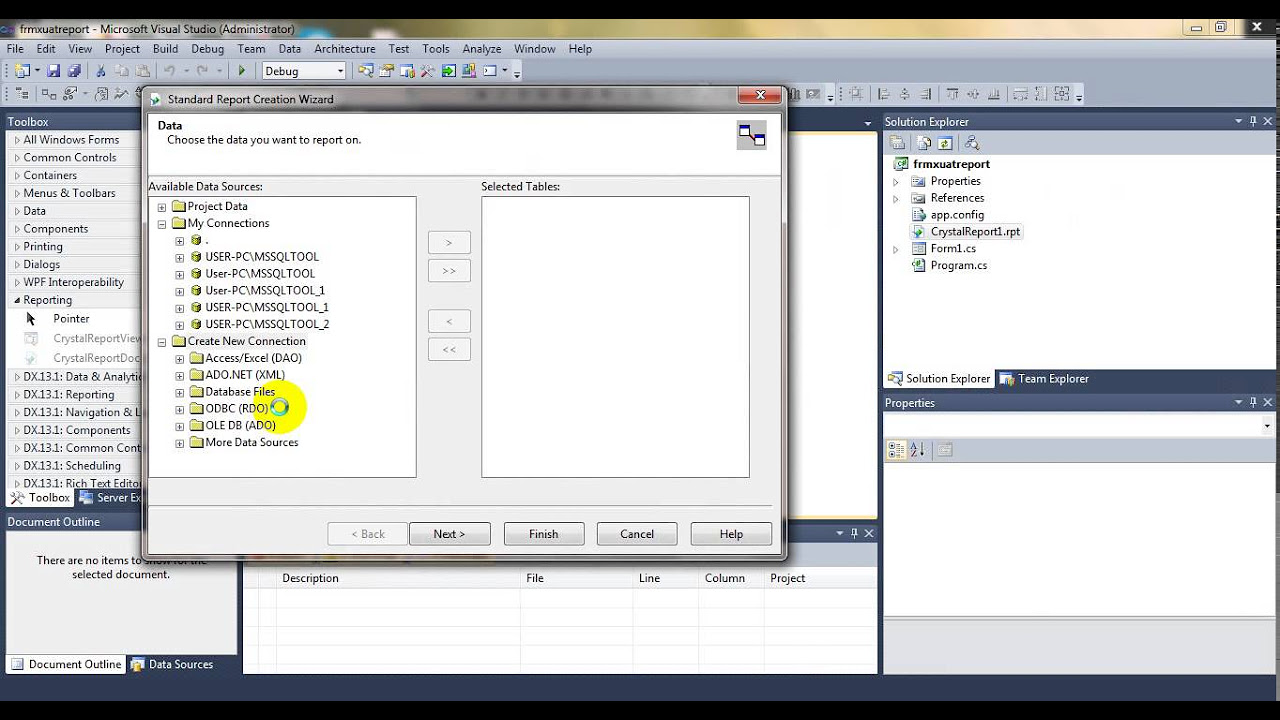The image size is (1280, 720).
Task: Click the Align Rights layout toolbar icon
Action: (926, 94)
